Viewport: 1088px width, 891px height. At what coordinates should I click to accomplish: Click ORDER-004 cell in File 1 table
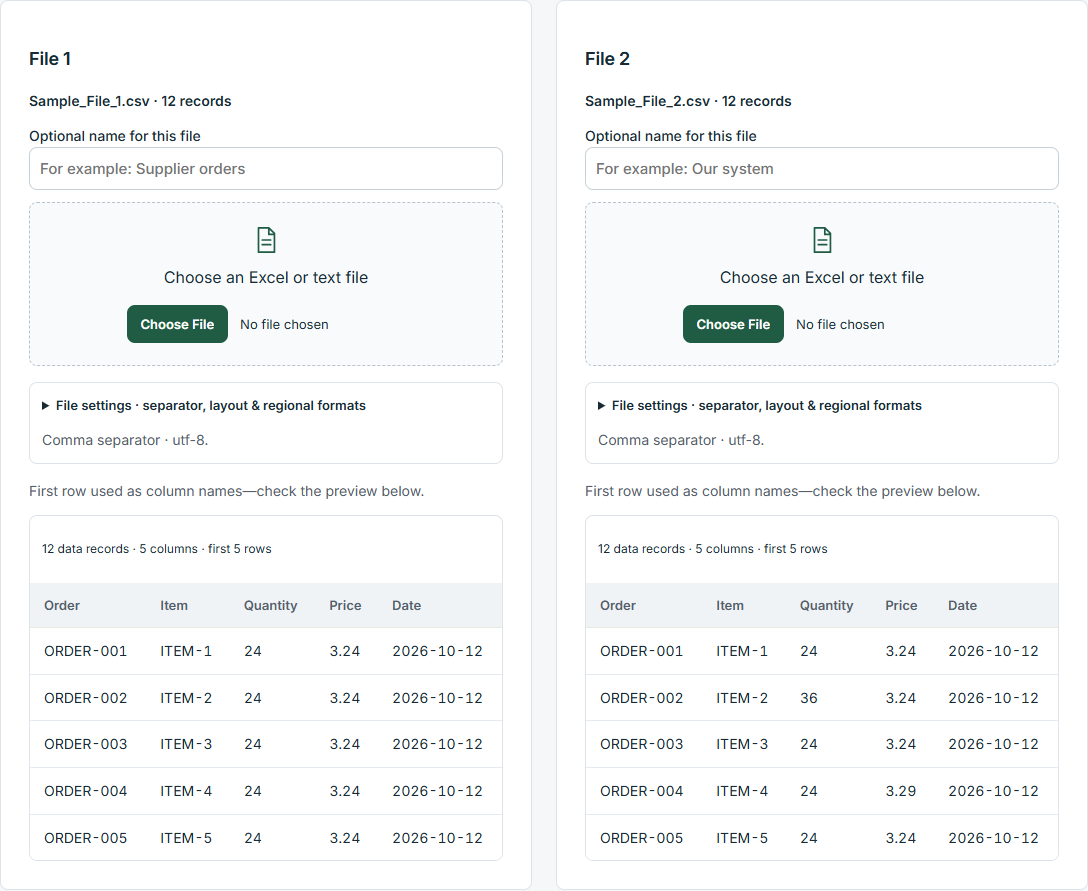(x=85, y=791)
